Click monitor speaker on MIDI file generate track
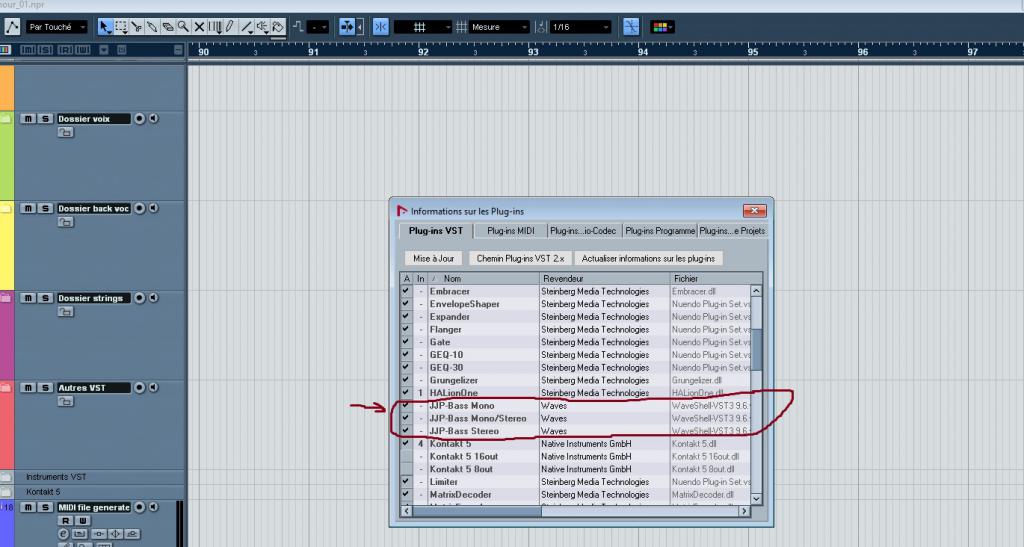The width and height of the screenshot is (1024, 547). click(x=153, y=507)
